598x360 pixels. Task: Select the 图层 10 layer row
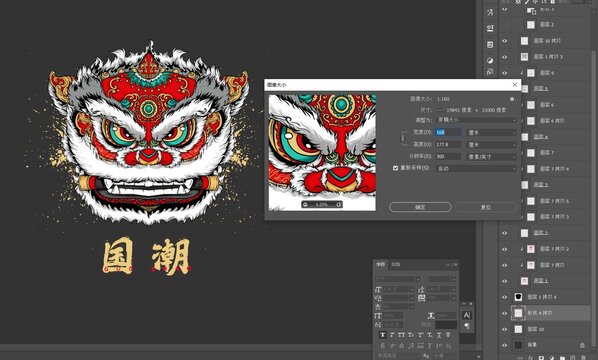(545, 329)
